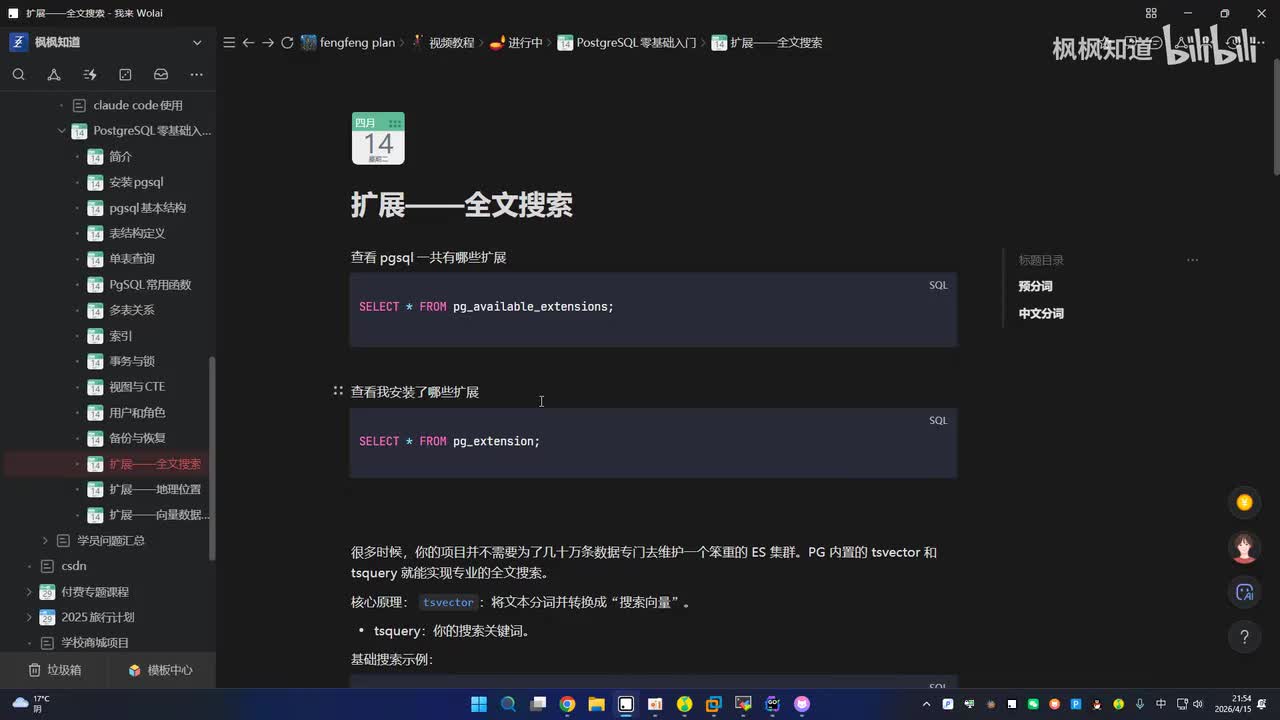Expand the csdn tree node
This screenshot has height=720, width=1280.
tap(29, 566)
